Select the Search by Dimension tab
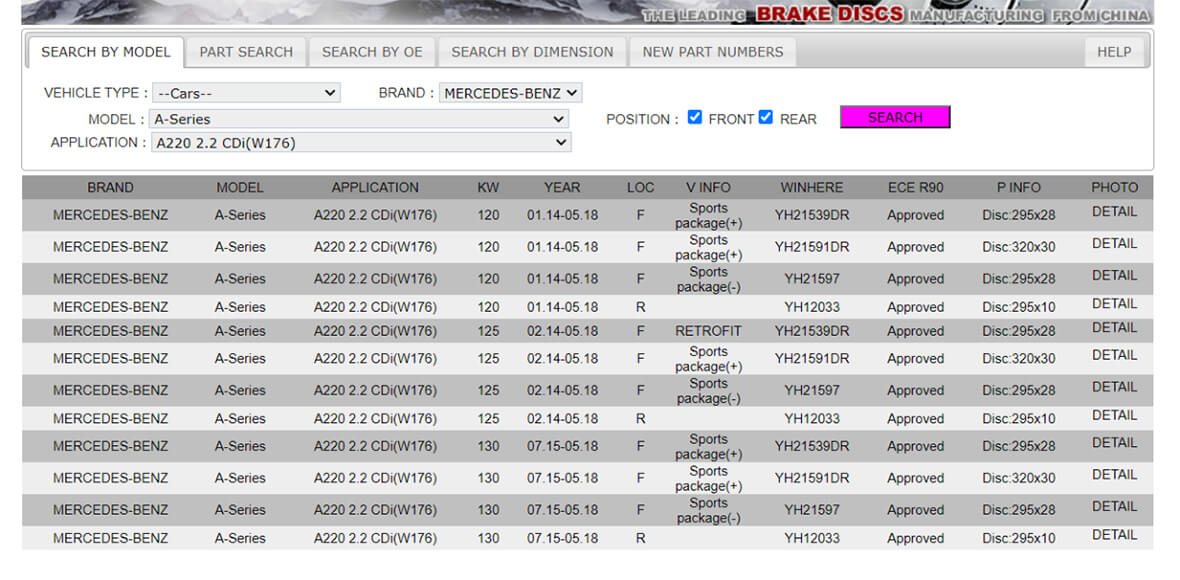The width and height of the screenshot is (1180, 580). [x=532, y=52]
